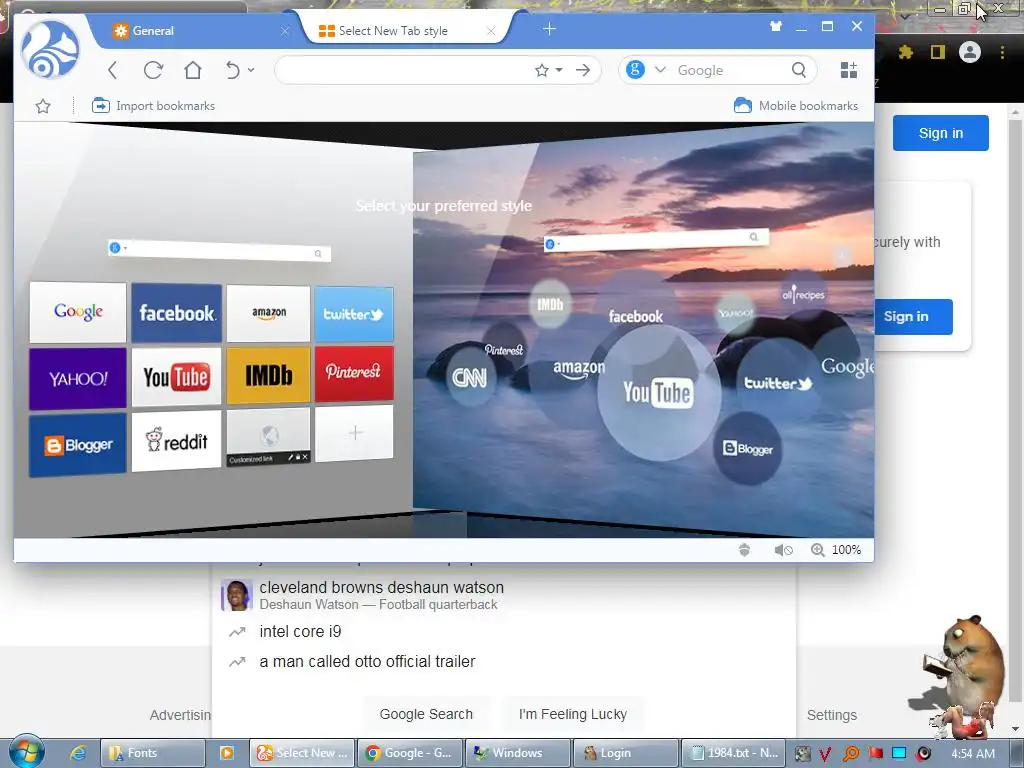This screenshot has height=768, width=1024.
Task: Expand the undo closed tabs dropdown arrow
Action: [x=251, y=70]
